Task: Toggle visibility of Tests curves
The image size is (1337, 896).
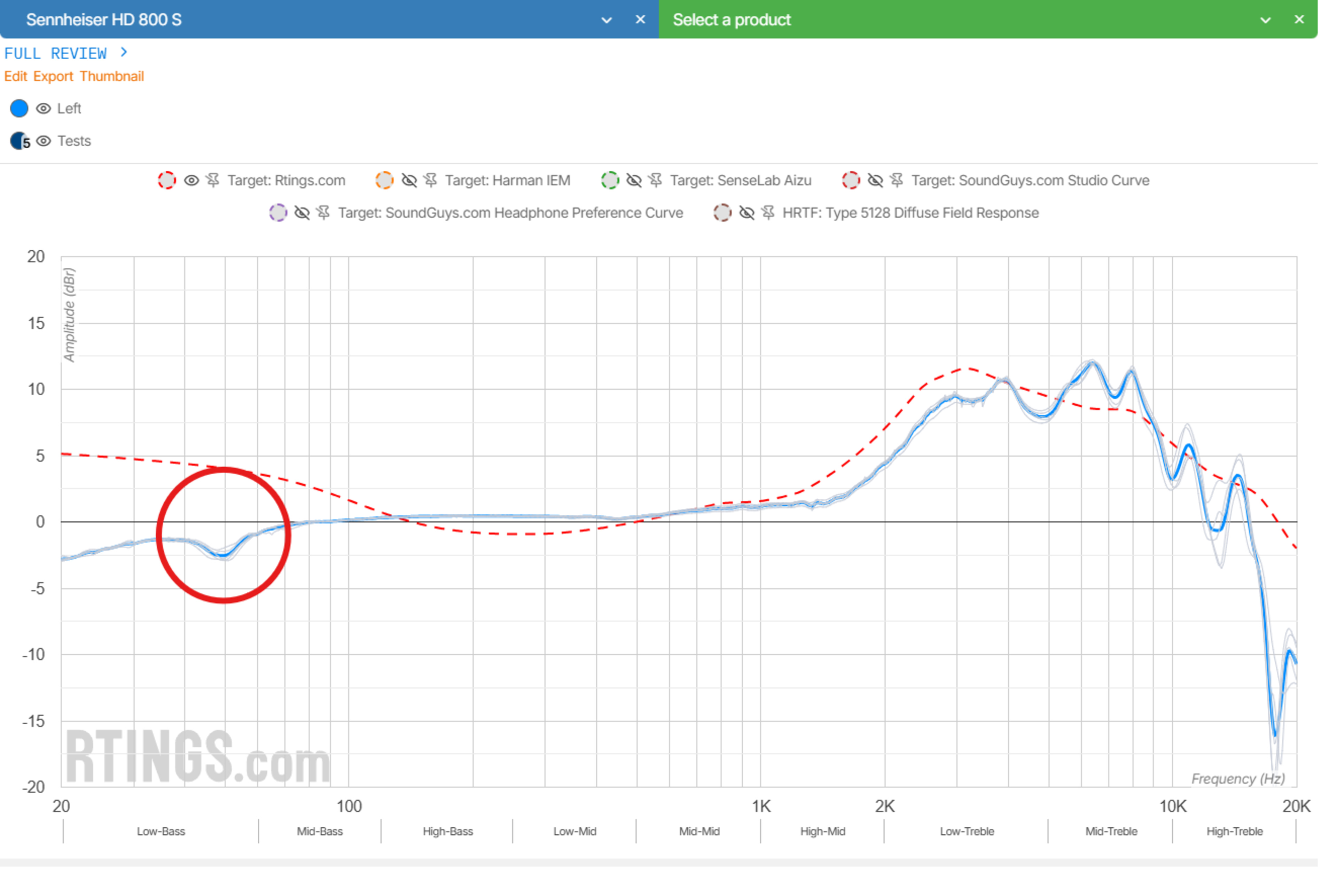Action: (44, 141)
